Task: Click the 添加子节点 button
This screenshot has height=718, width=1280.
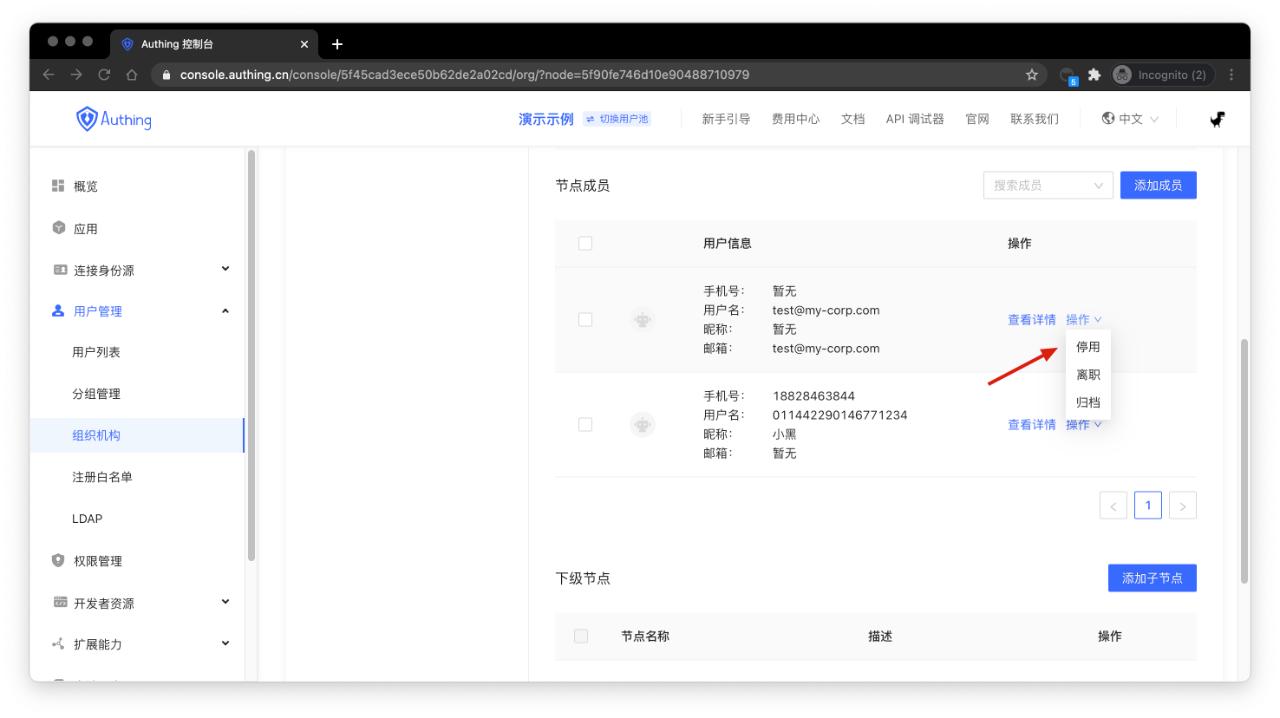Action: pos(1152,579)
